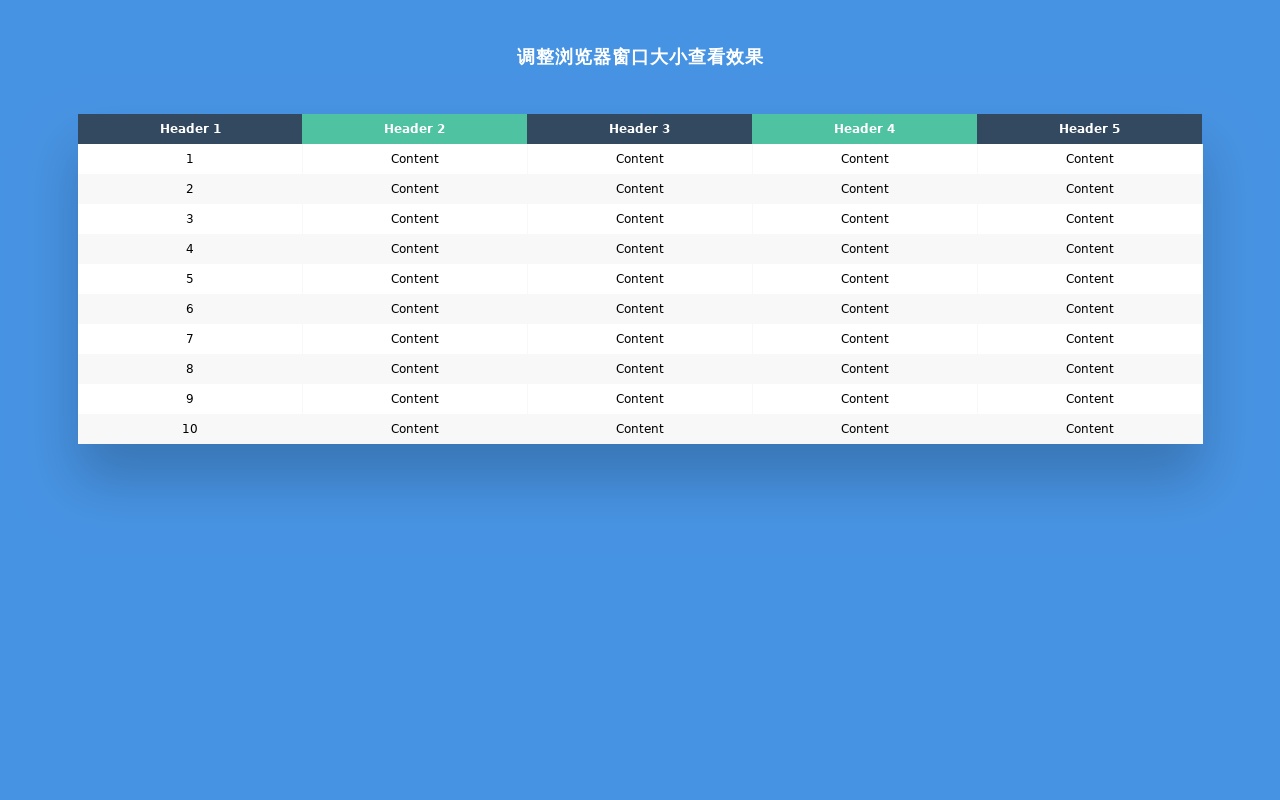Click Content in row 1 under Header 3

(640, 159)
